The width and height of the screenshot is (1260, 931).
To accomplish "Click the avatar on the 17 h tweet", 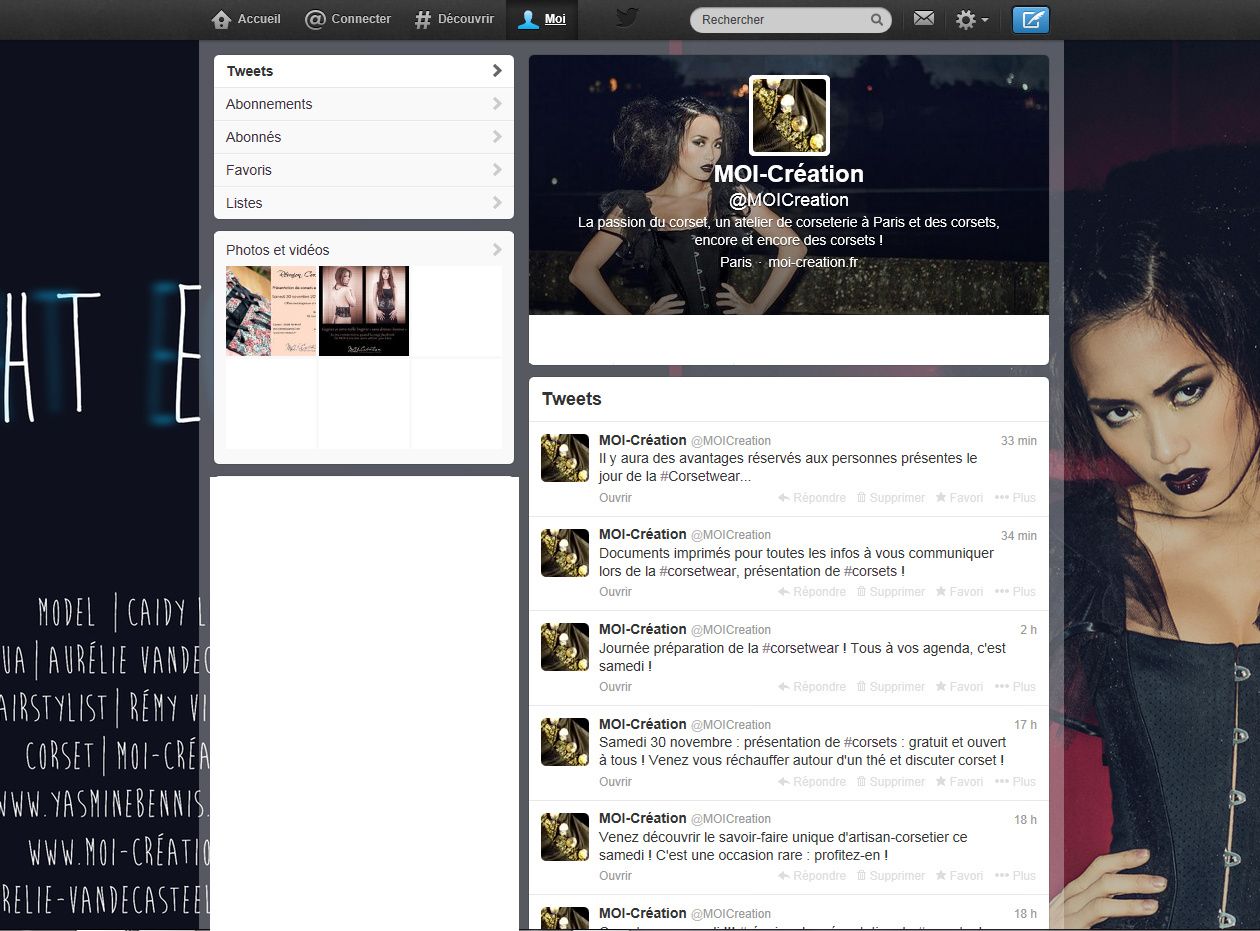I will [565, 742].
